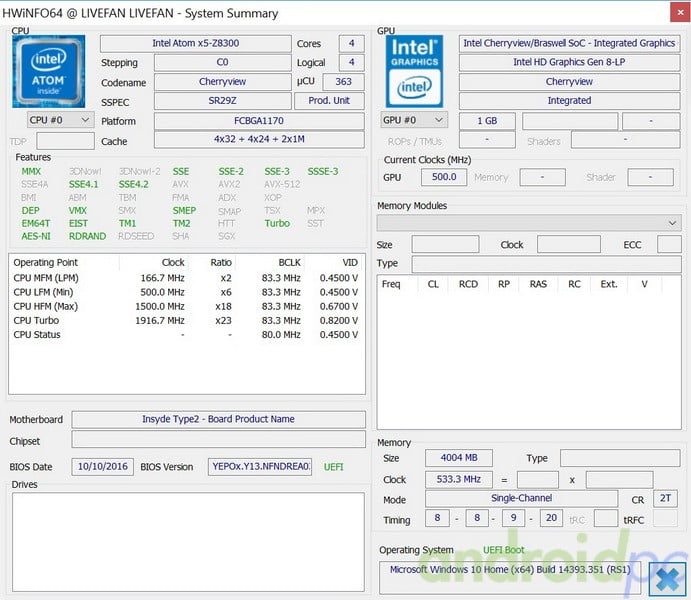Click the cache value 4x32 + 4x24 + 2x1M

pyautogui.click(x=259, y=139)
